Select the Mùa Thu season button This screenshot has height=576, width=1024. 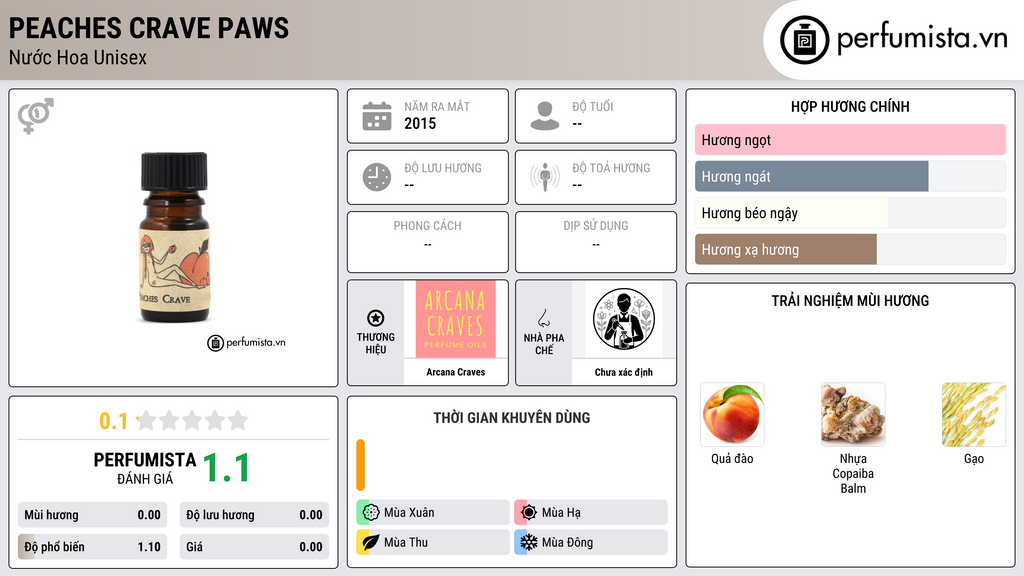(433, 542)
